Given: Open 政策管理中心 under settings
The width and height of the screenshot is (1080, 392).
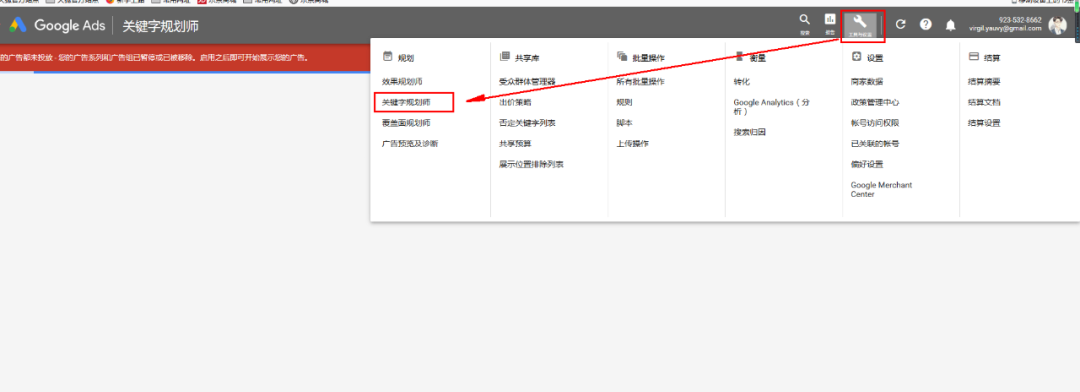Looking at the screenshot, I should [875, 102].
